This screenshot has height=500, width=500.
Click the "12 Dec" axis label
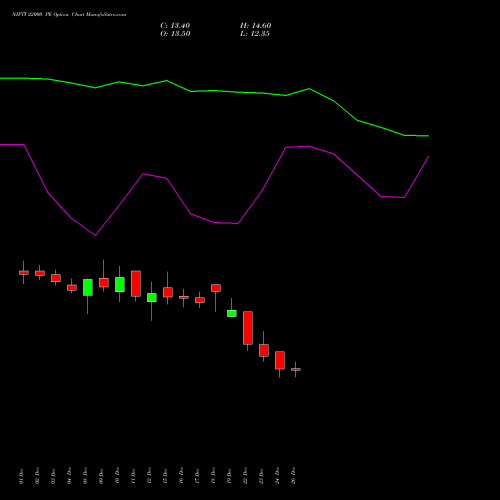(149, 476)
